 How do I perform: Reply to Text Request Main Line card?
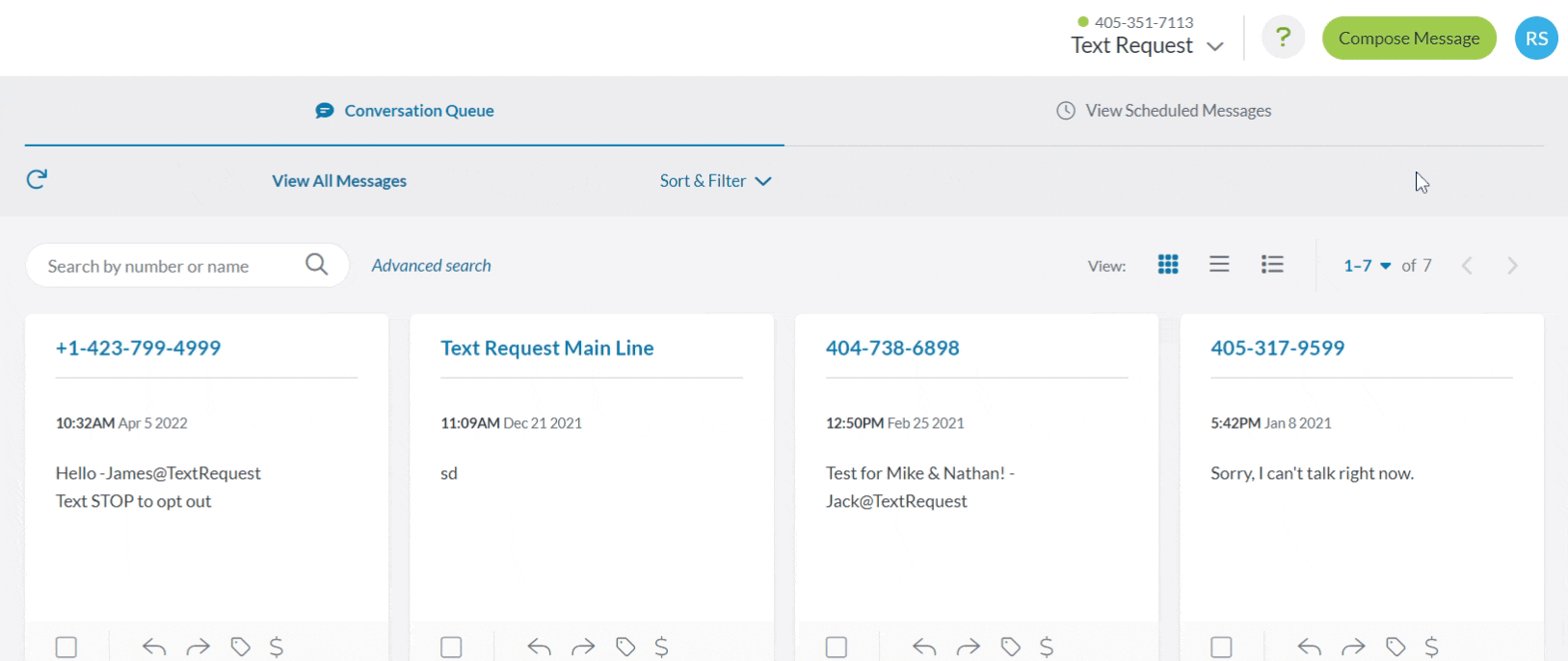(x=539, y=647)
